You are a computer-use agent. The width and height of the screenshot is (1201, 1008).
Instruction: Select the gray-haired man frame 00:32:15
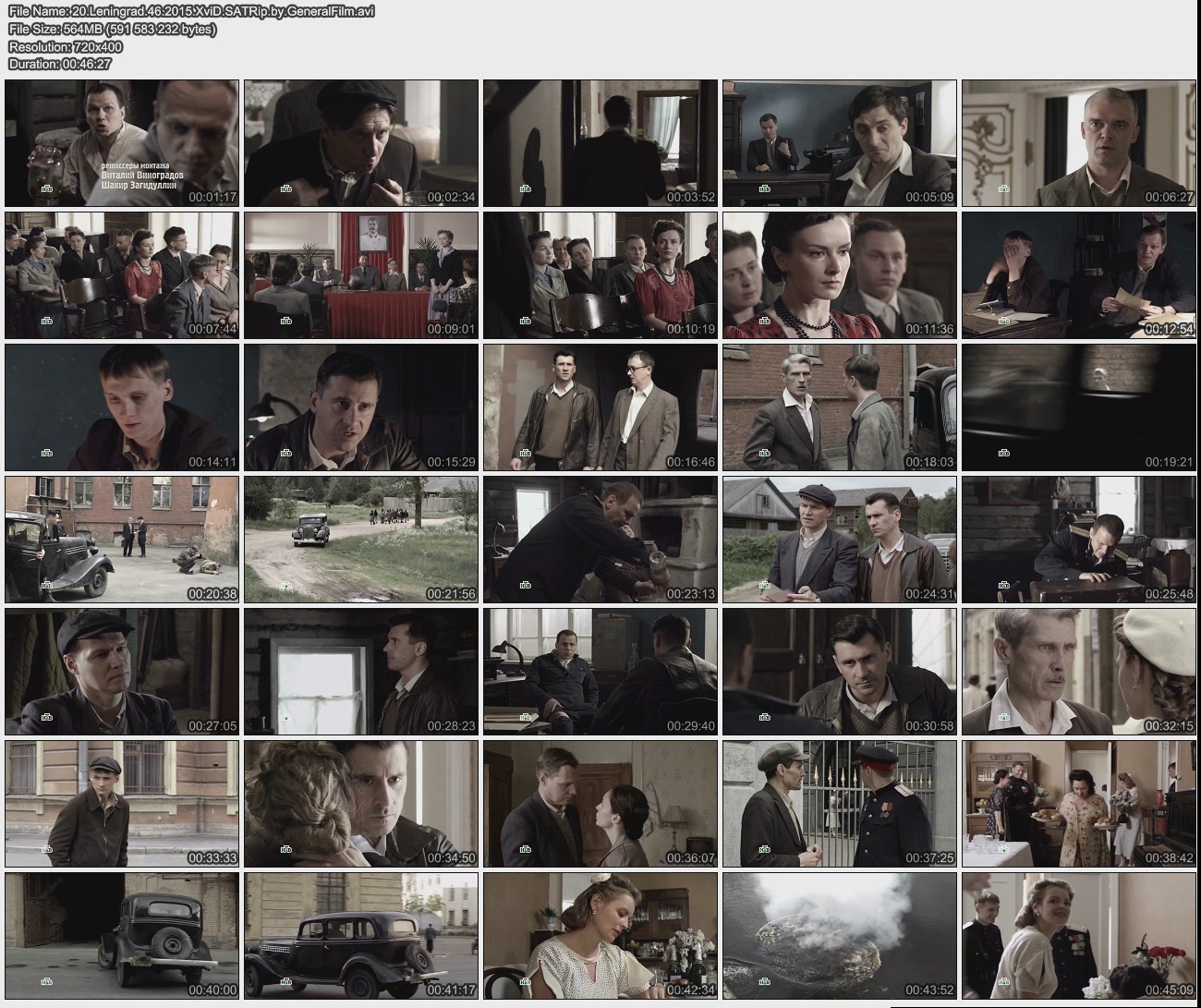1078,672
